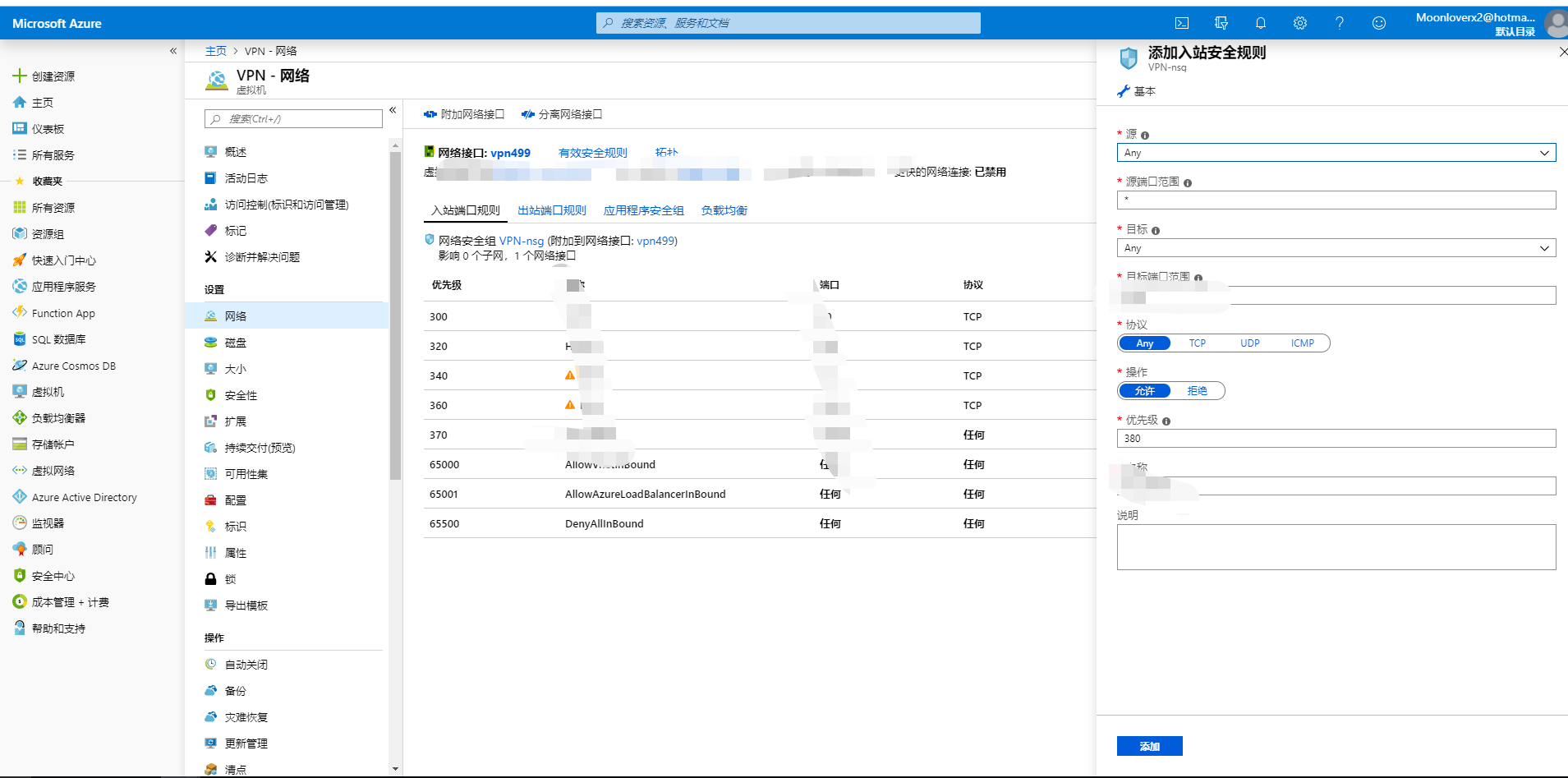Select UDP protocol option
Image resolution: width=1568 pixels, height=778 pixels.
click(x=1250, y=343)
